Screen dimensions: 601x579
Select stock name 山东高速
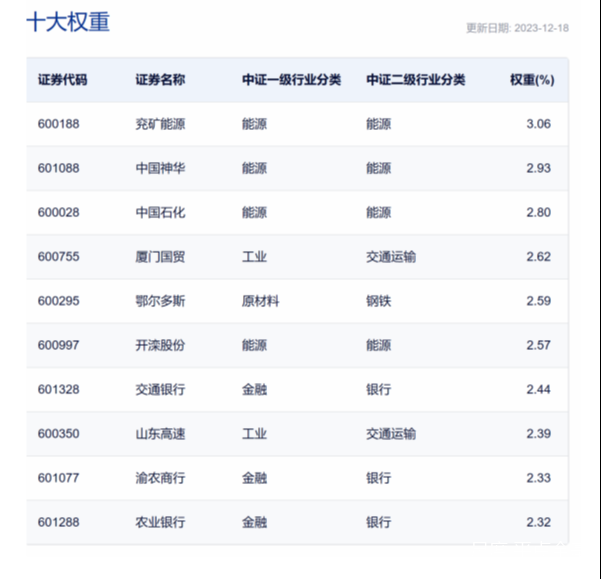coord(160,433)
